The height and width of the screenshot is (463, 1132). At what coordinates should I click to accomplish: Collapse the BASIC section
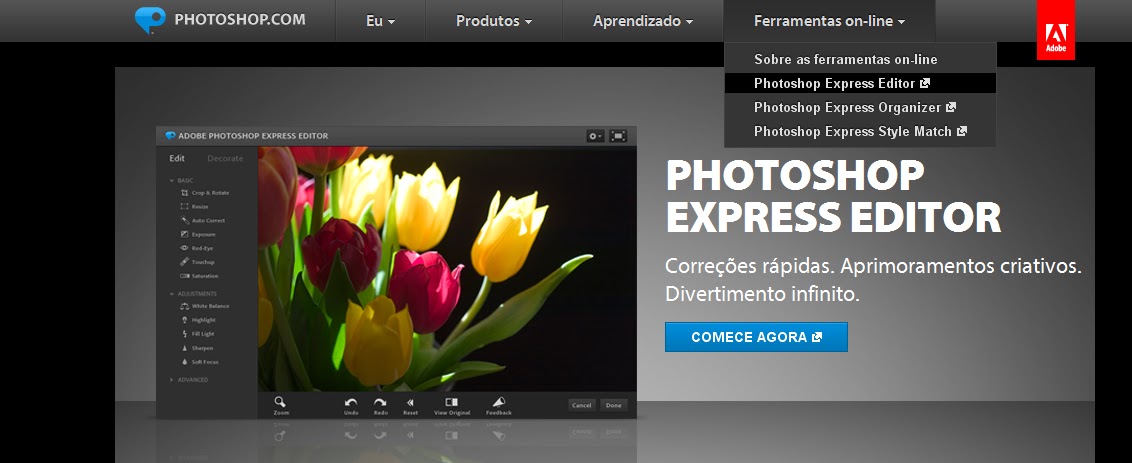181,180
